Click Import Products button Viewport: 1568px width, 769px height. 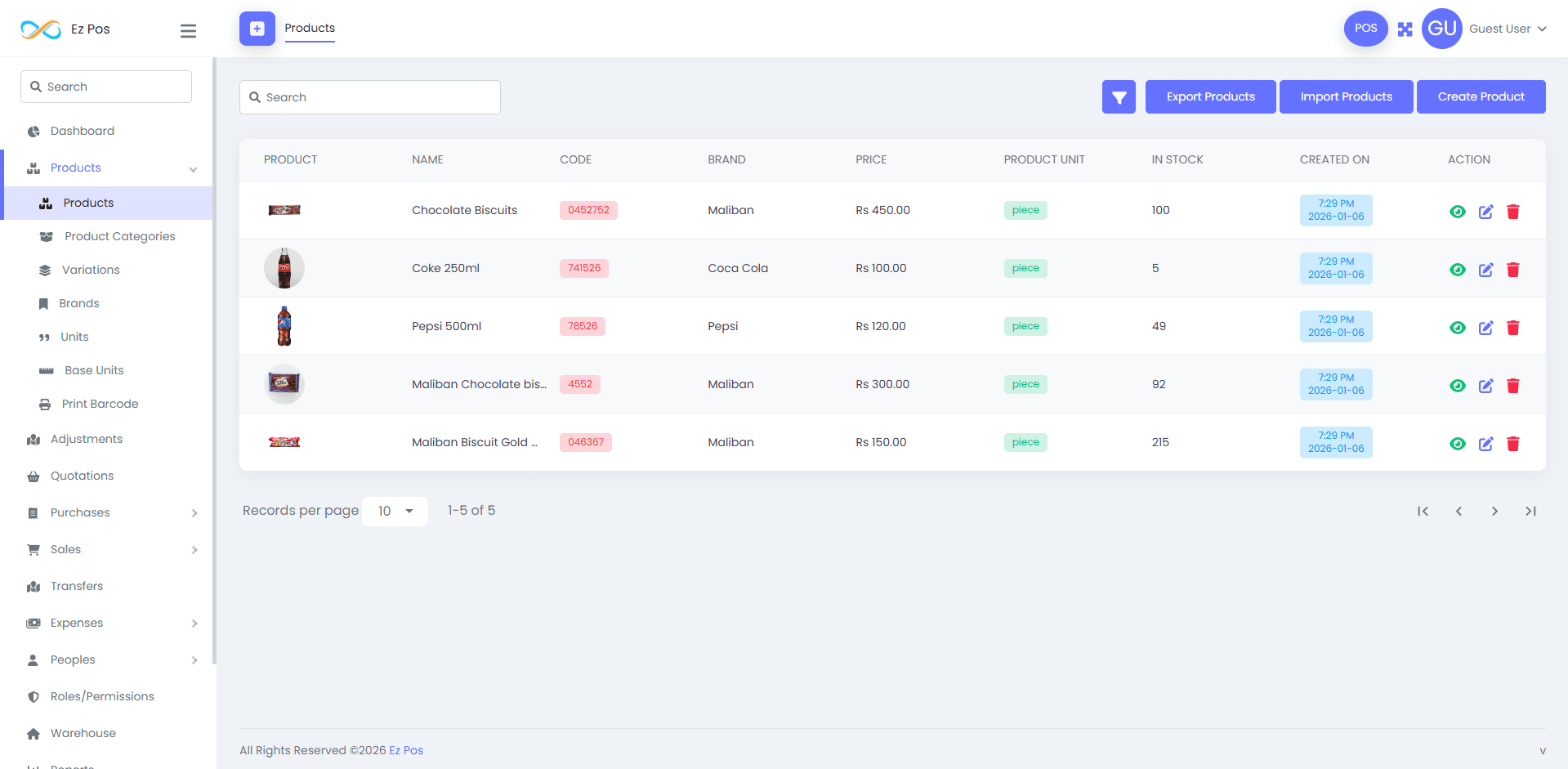pos(1346,96)
